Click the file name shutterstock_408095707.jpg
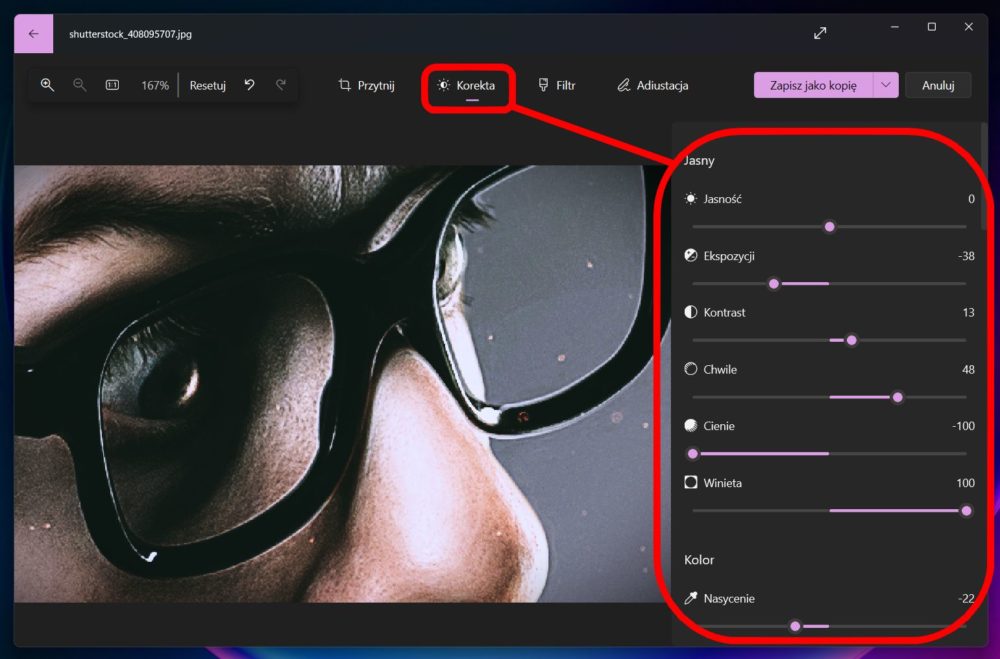The image size is (1000, 659). click(130, 34)
